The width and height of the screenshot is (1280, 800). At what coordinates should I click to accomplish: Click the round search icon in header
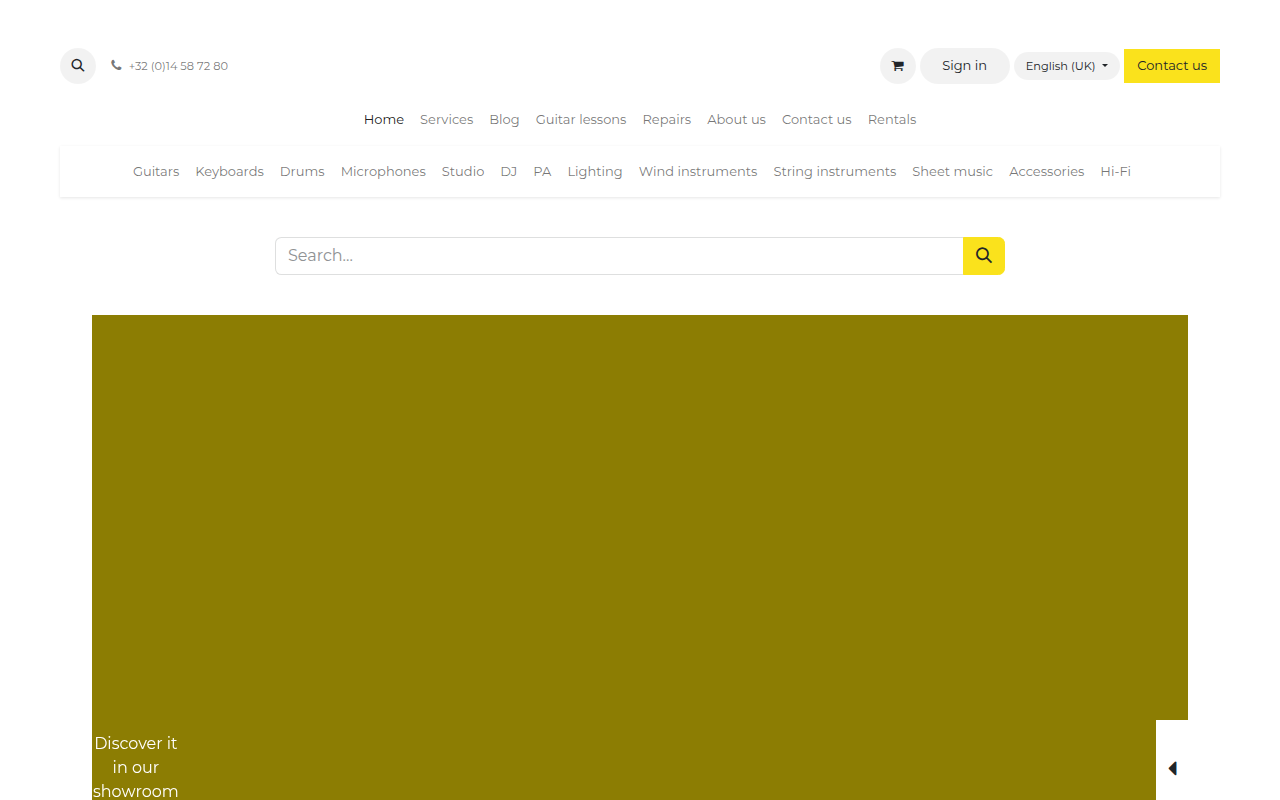click(78, 66)
